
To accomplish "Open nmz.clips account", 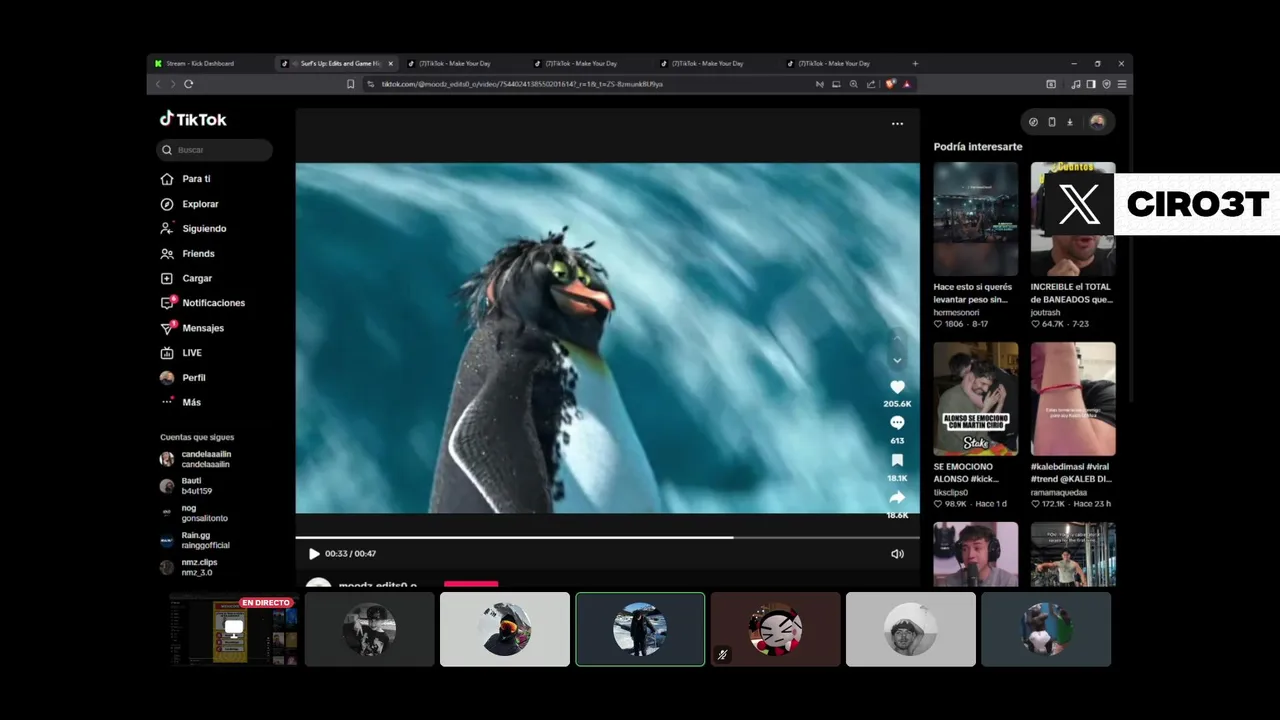I will pos(189,567).
